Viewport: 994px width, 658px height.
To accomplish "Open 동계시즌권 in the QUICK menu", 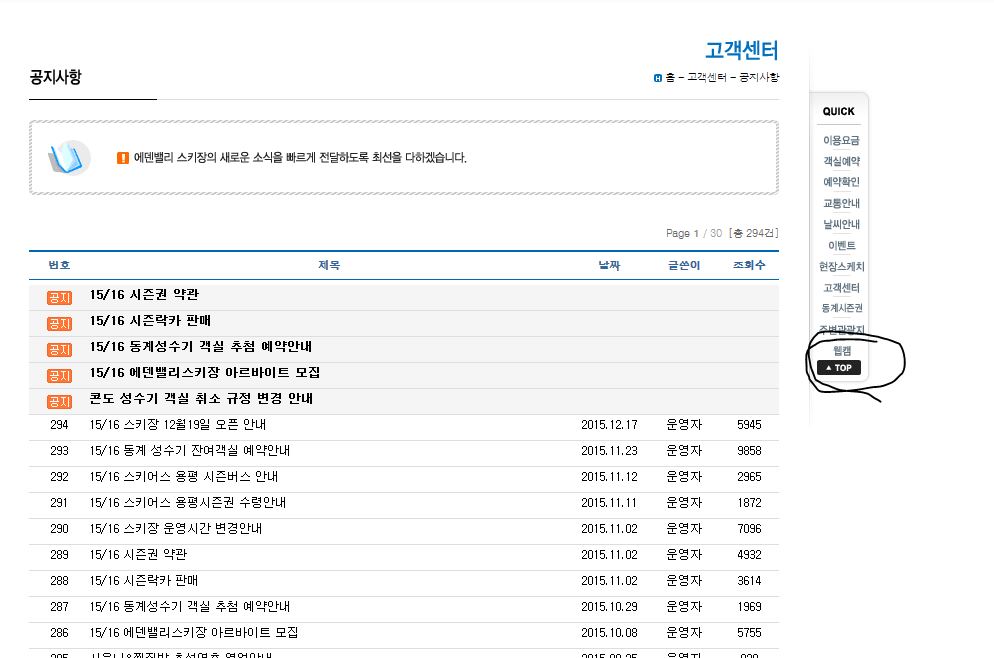I will coord(841,308).
